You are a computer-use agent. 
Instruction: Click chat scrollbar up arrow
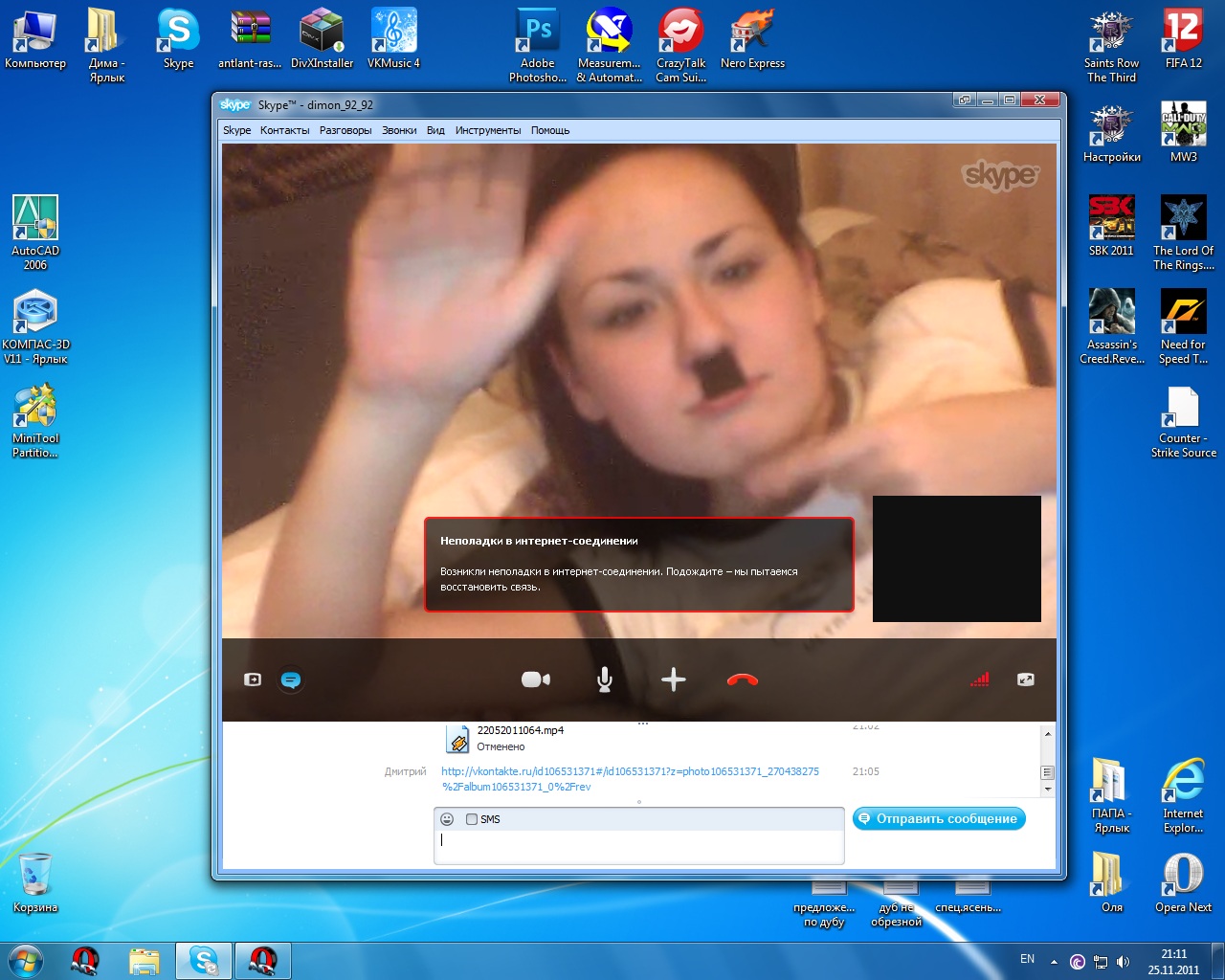[x=1048, y=734]
